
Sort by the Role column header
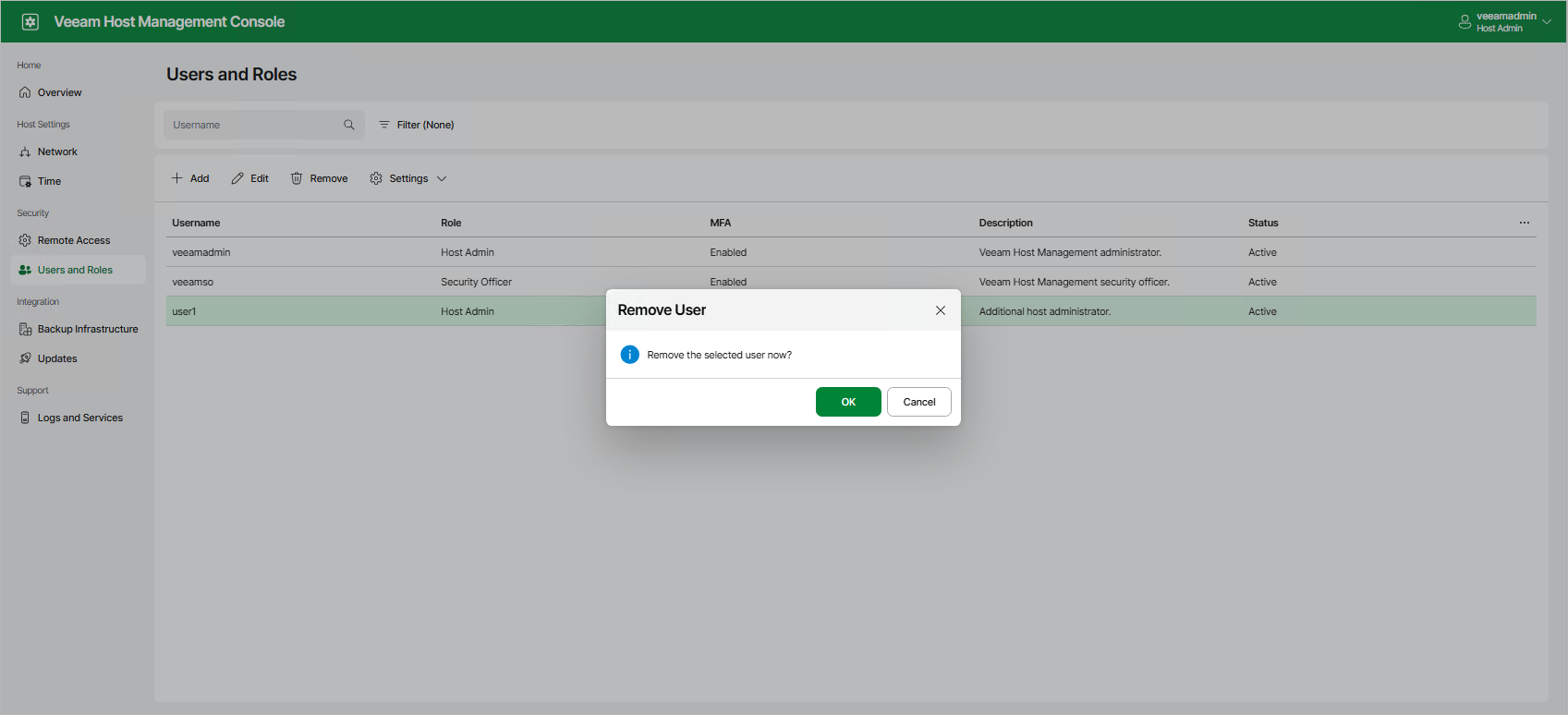coord(451,223)
